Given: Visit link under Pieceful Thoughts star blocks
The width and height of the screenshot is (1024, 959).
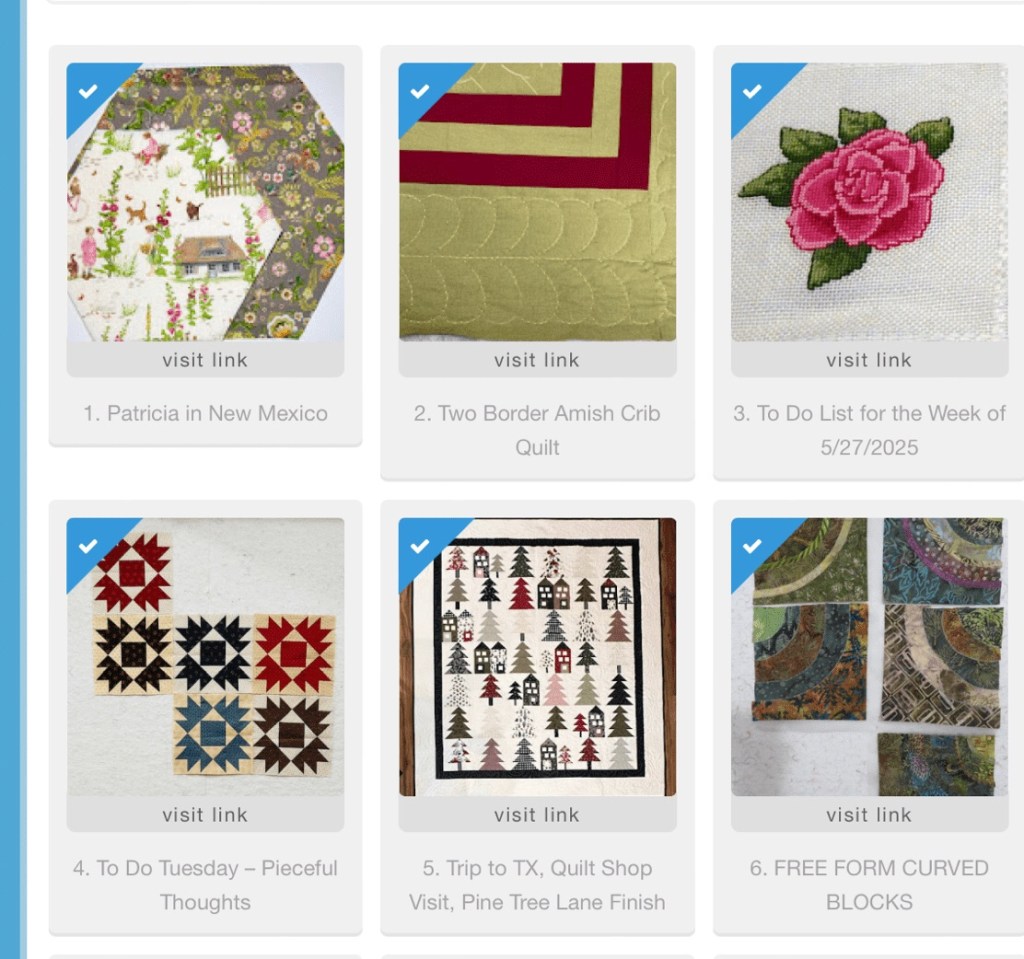Looking at the screenshot, I should 205,814.
